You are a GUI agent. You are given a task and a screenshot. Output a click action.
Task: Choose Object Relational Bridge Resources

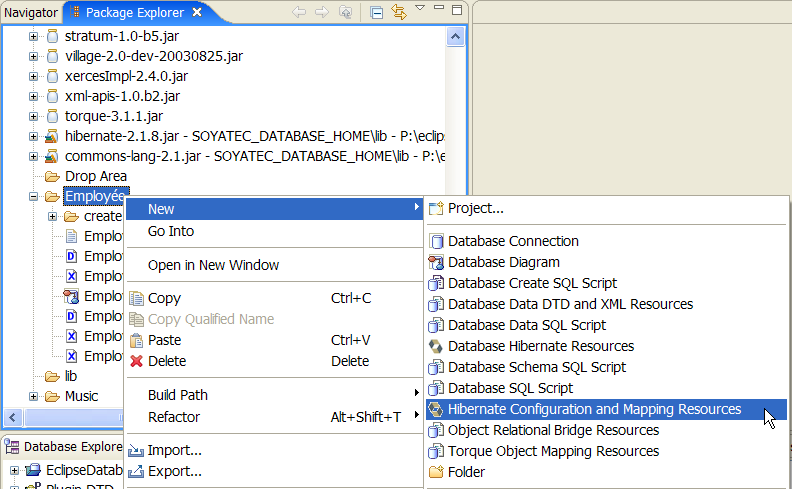tap(607, 430)
